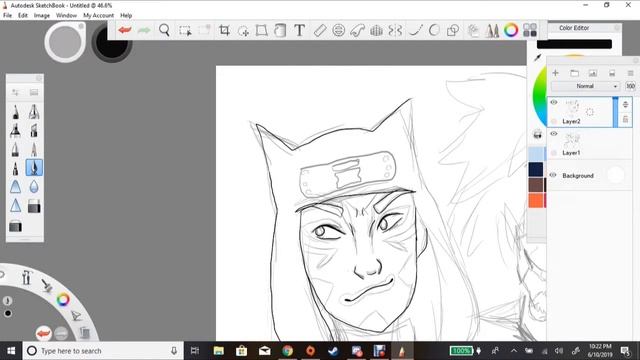Screen dimensions: 640x360
Task: Open the File menu
Action: coord(7,16)
